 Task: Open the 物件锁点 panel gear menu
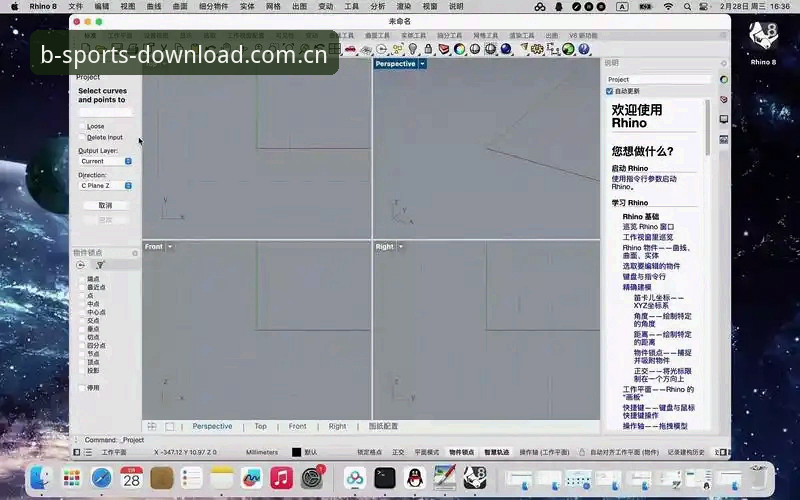[x=135, y=253]
